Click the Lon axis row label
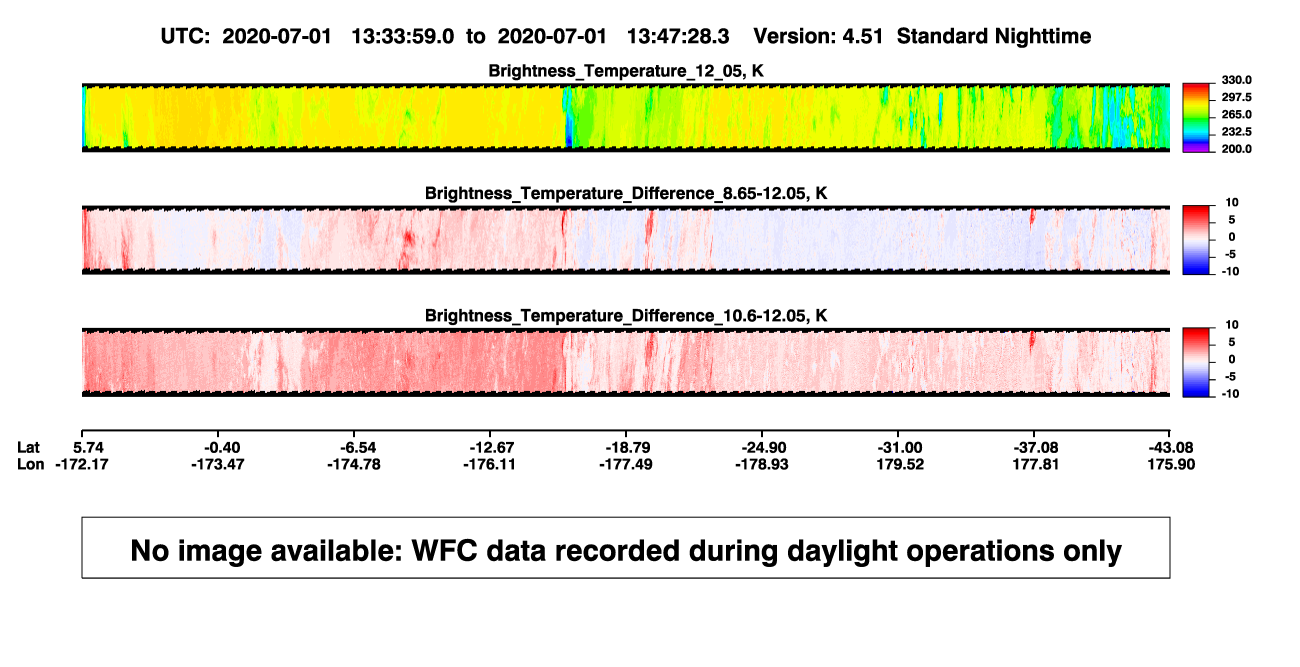Image resolution: width=1300 pixels, height=667 pixels. click(x=30, y=464)
